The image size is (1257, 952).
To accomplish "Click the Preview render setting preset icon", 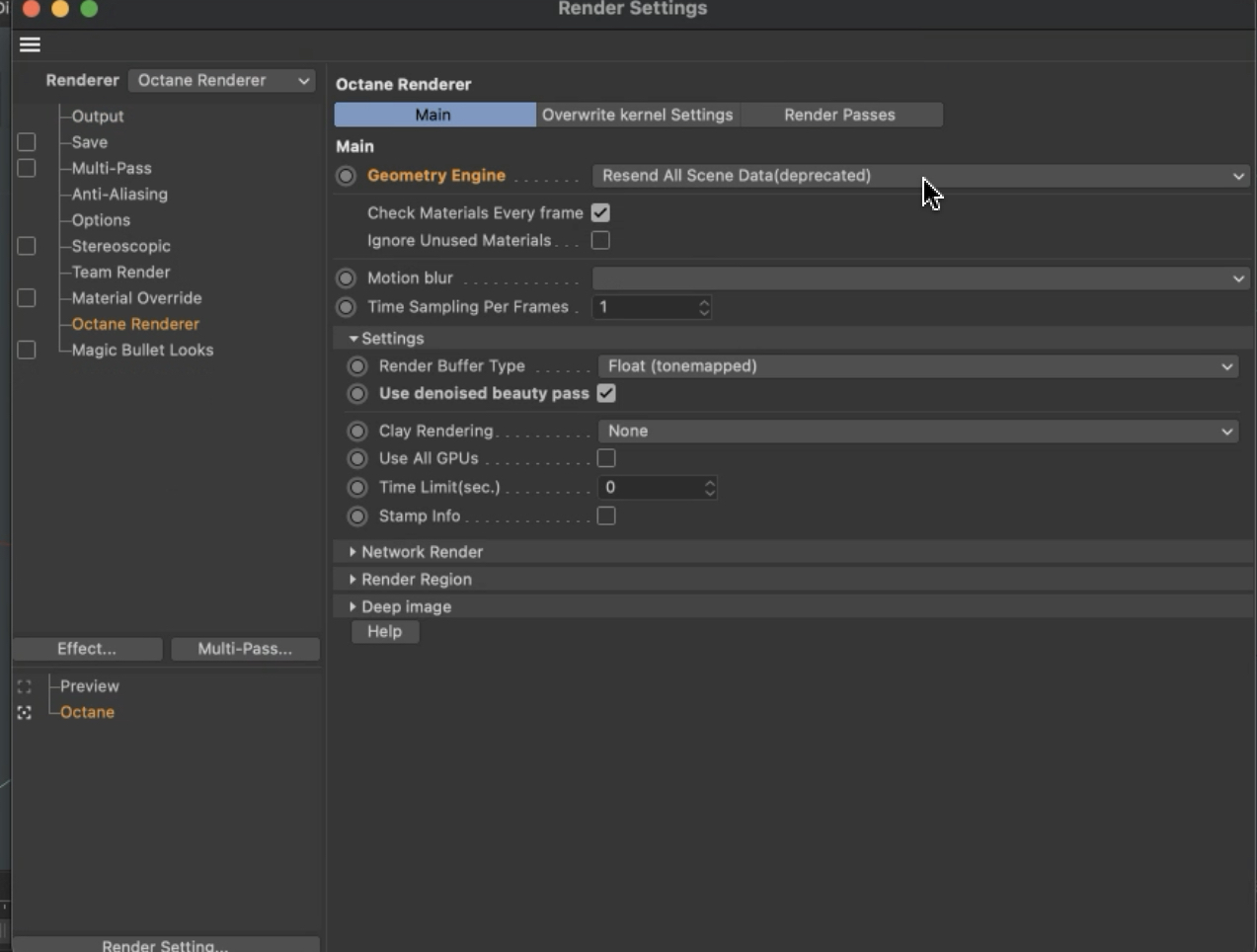I will click(25, 686).
